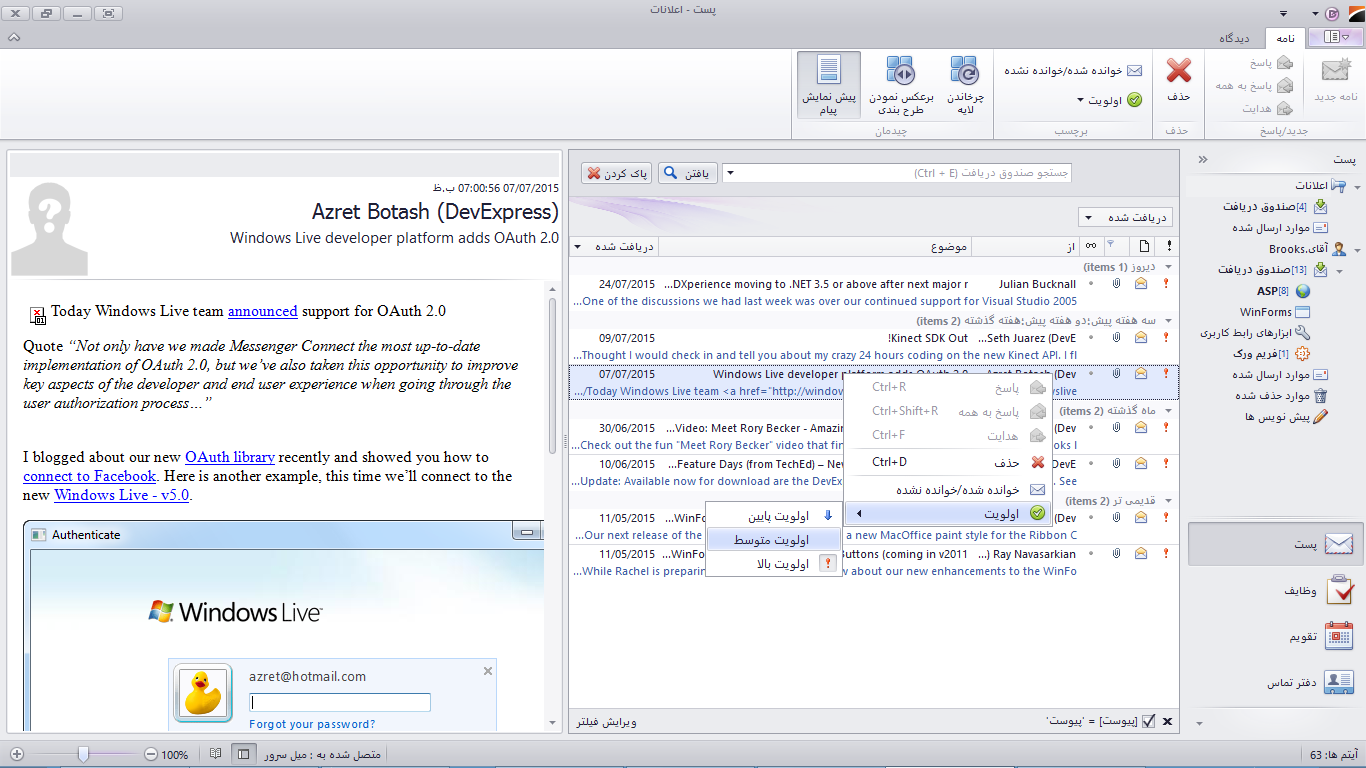The image size is (1366, 768).
Task: Toggle the پیش نمایش پیام message preview button
Action: [829, 85]
